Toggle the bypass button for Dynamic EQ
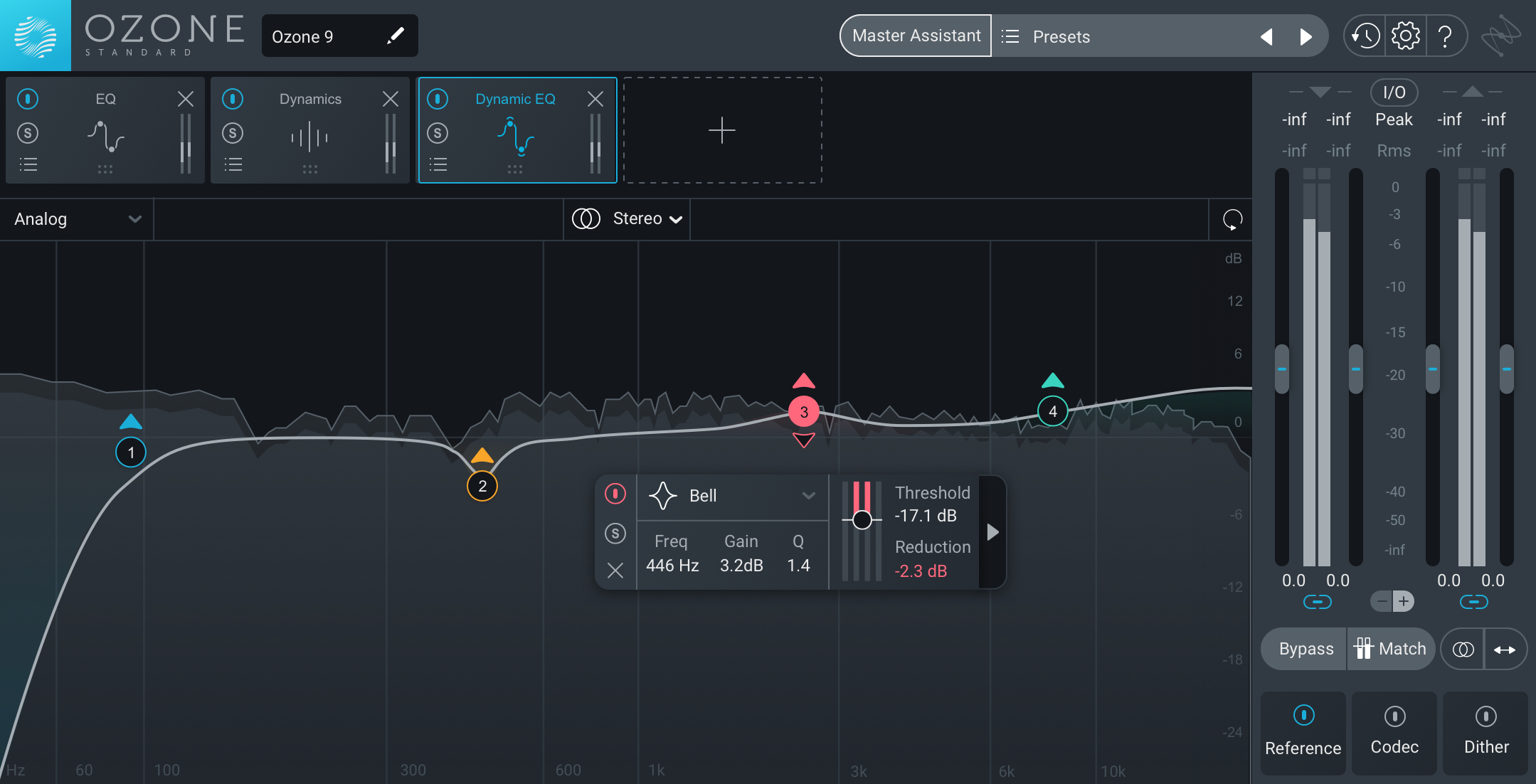Viewport: 1536px width, 784px height. coord(437,98)
